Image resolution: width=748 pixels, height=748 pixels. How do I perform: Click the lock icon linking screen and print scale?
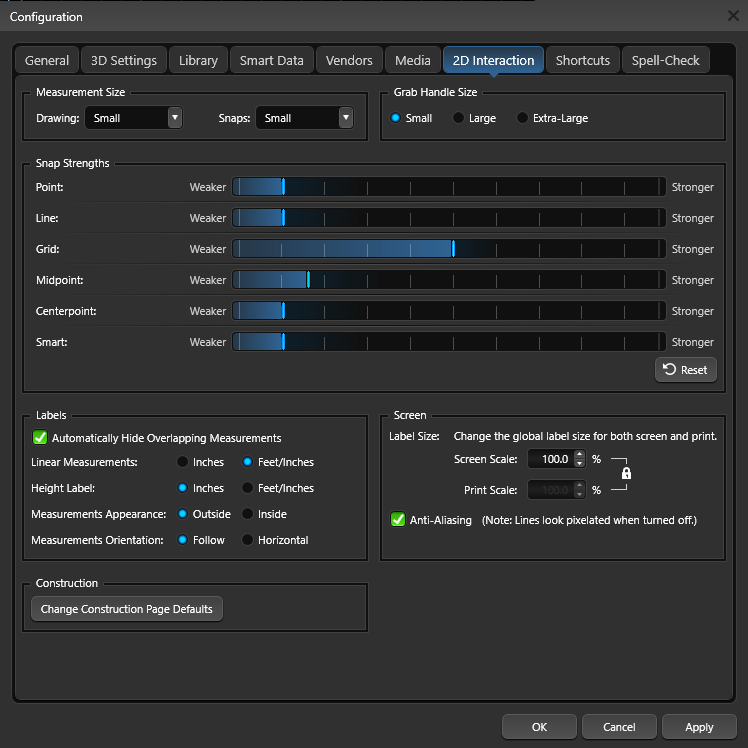pyautogui.click(x=626, y=473)
